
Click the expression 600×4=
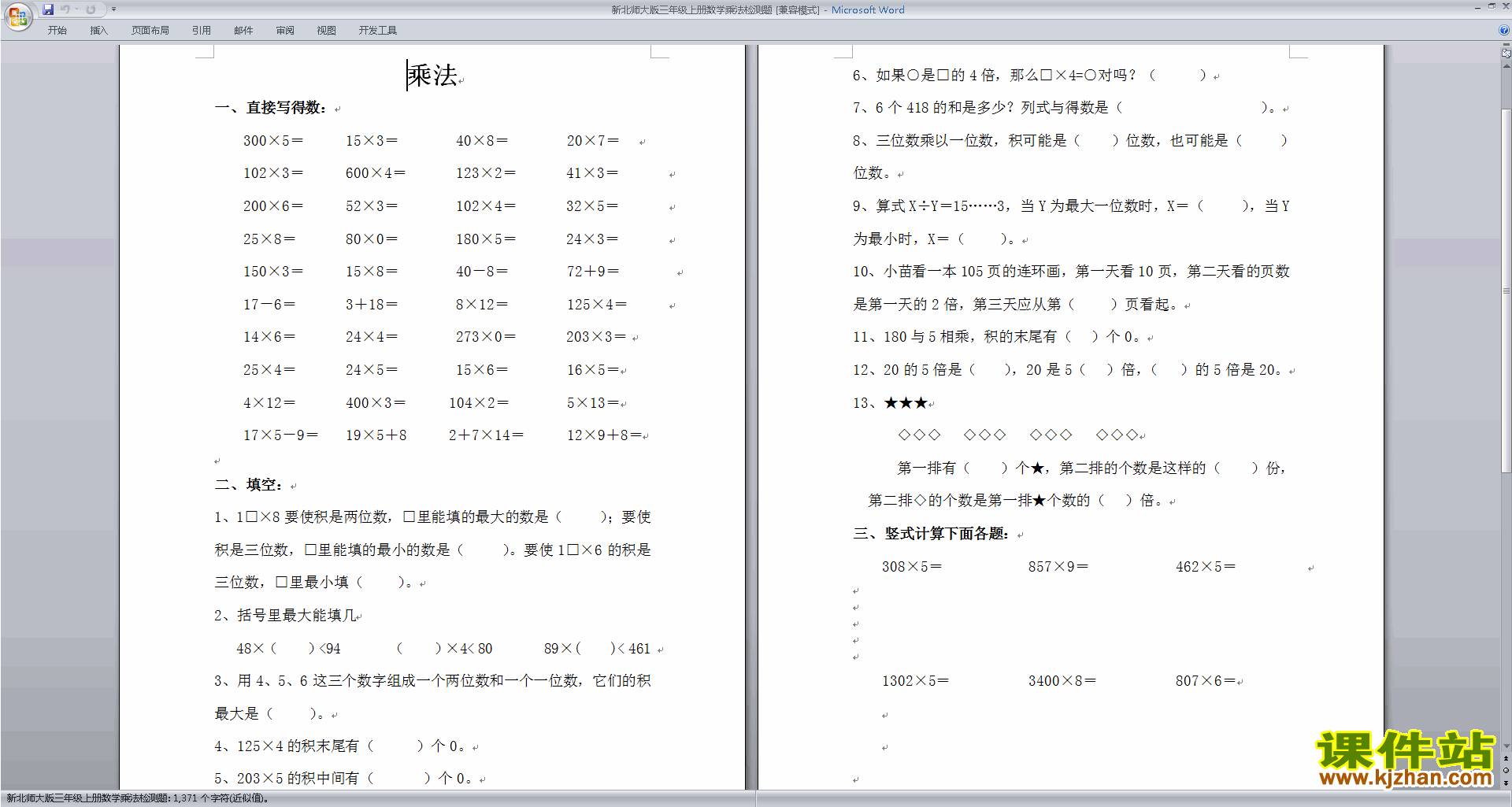pyautogui.click(x=376, y=173)
